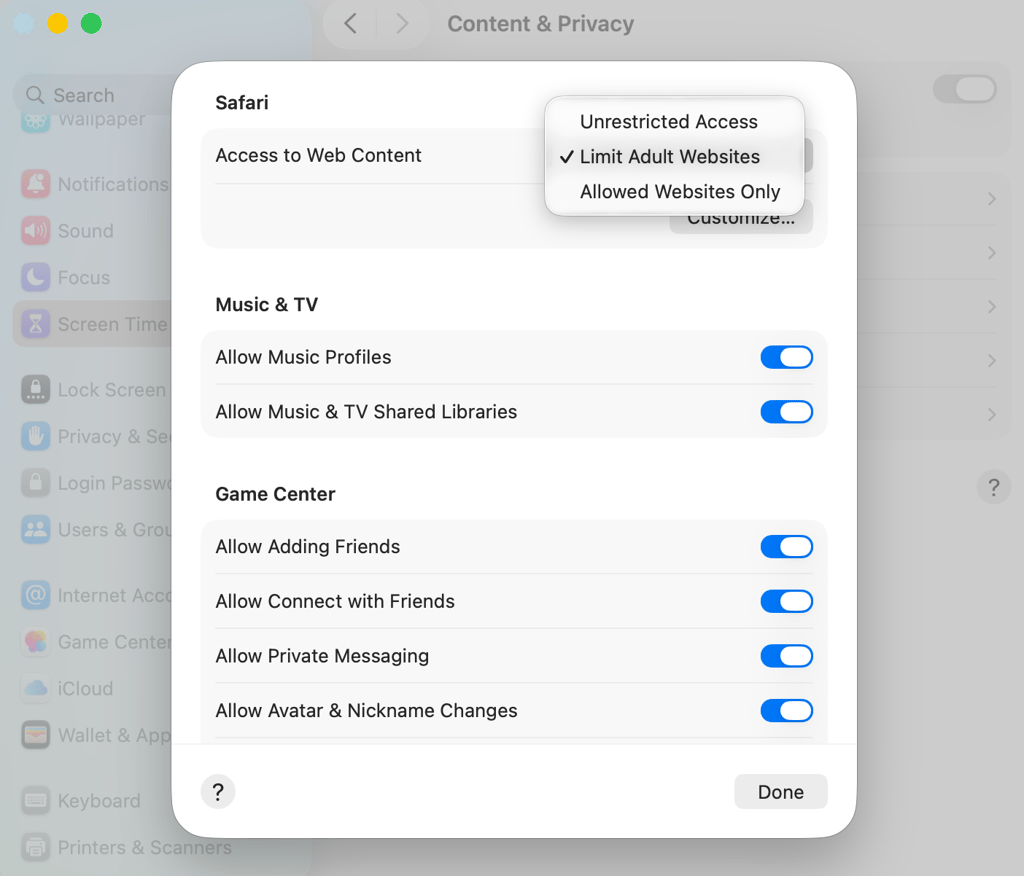Click the Content & Privacy window title
1024x876 pixels.
[540, 24]
